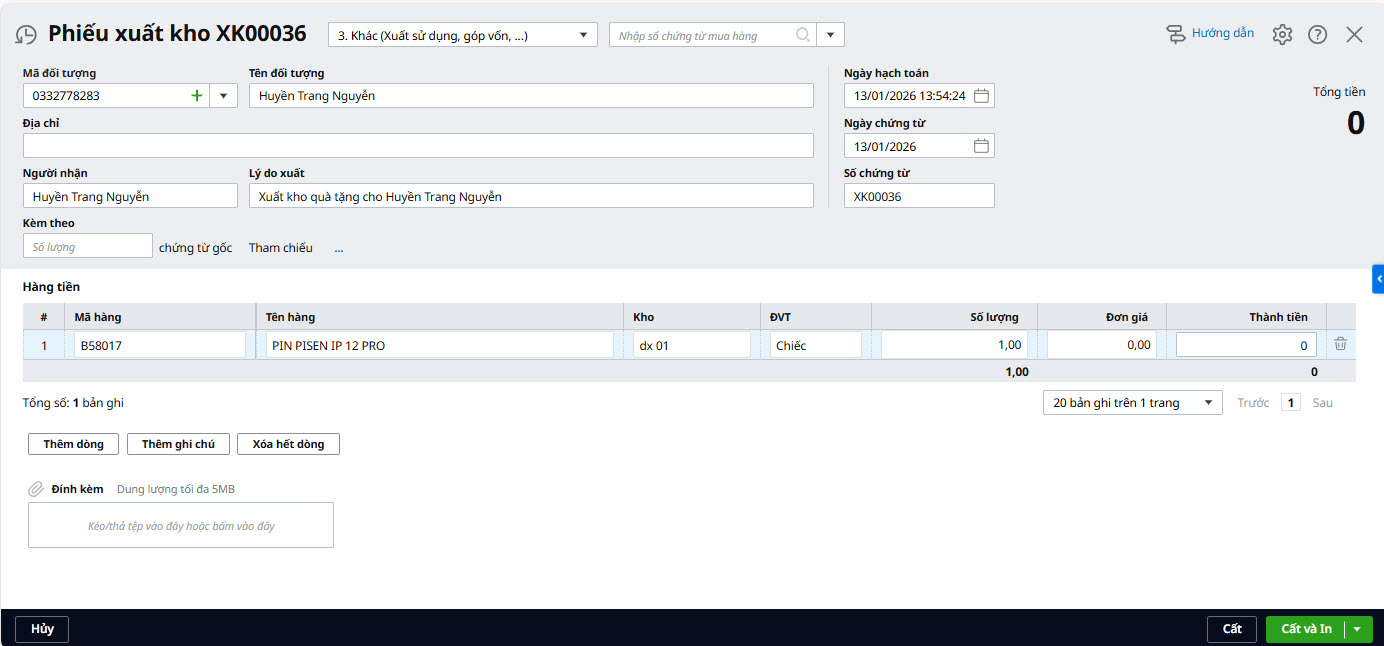Click the Hủy button
The image size is (1384, 646).
click(42, 629)
